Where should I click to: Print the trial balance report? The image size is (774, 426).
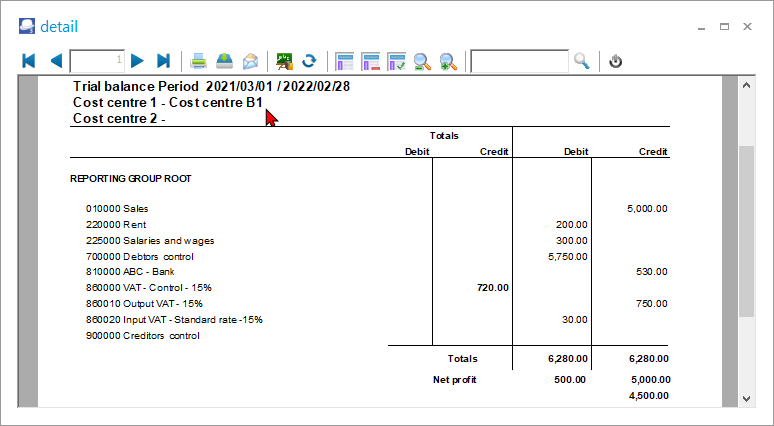click(x=199, y=61)
